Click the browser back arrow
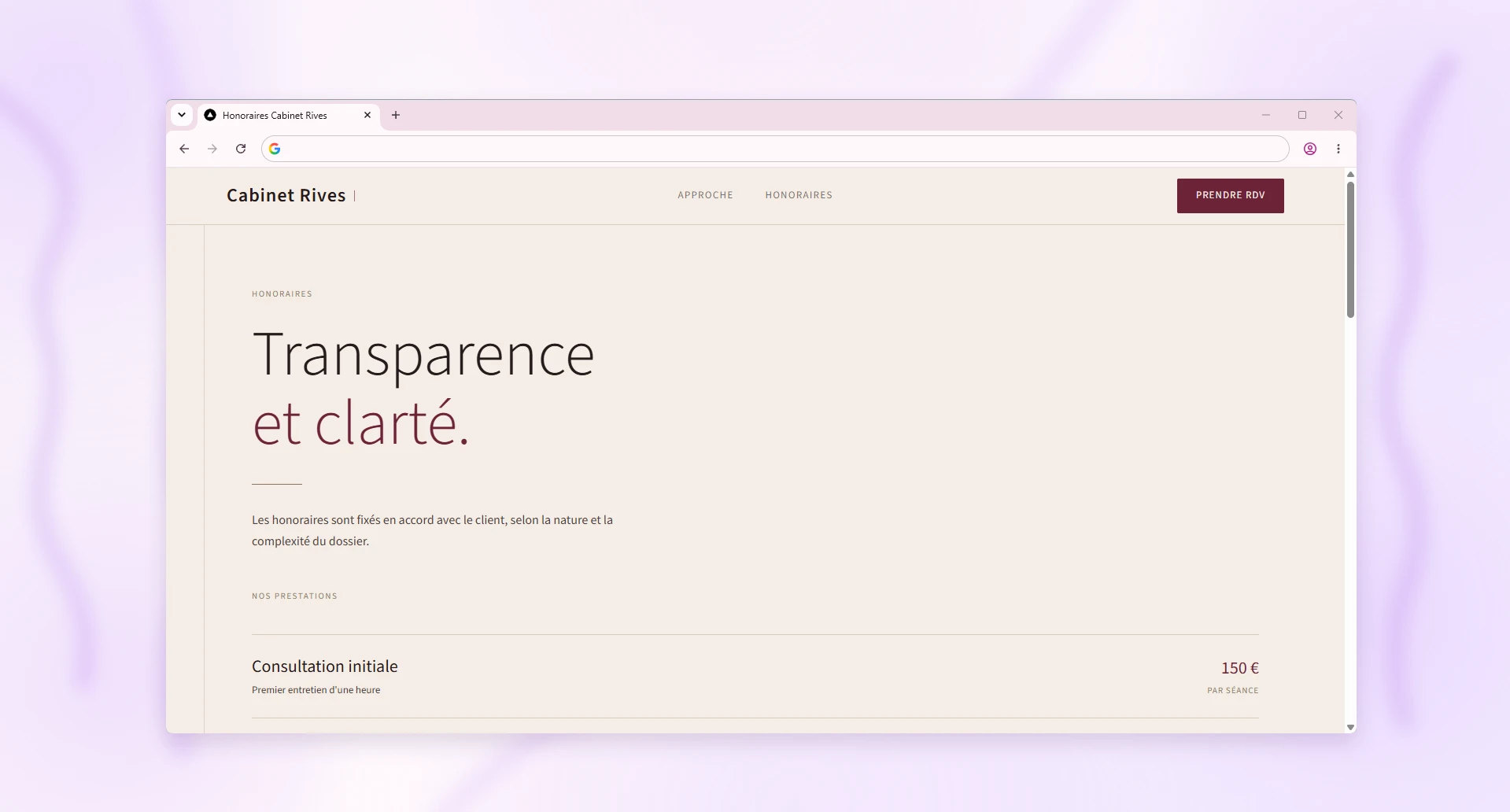1510x812 pixels. coord(184,149)
